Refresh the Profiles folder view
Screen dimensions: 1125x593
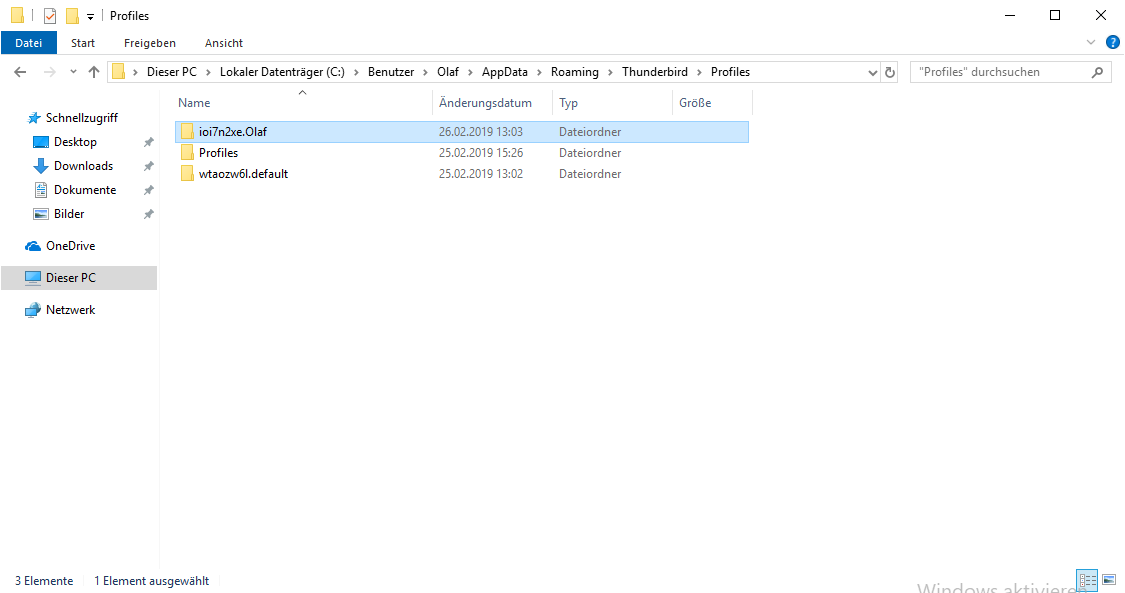click(x=890, y=72)
